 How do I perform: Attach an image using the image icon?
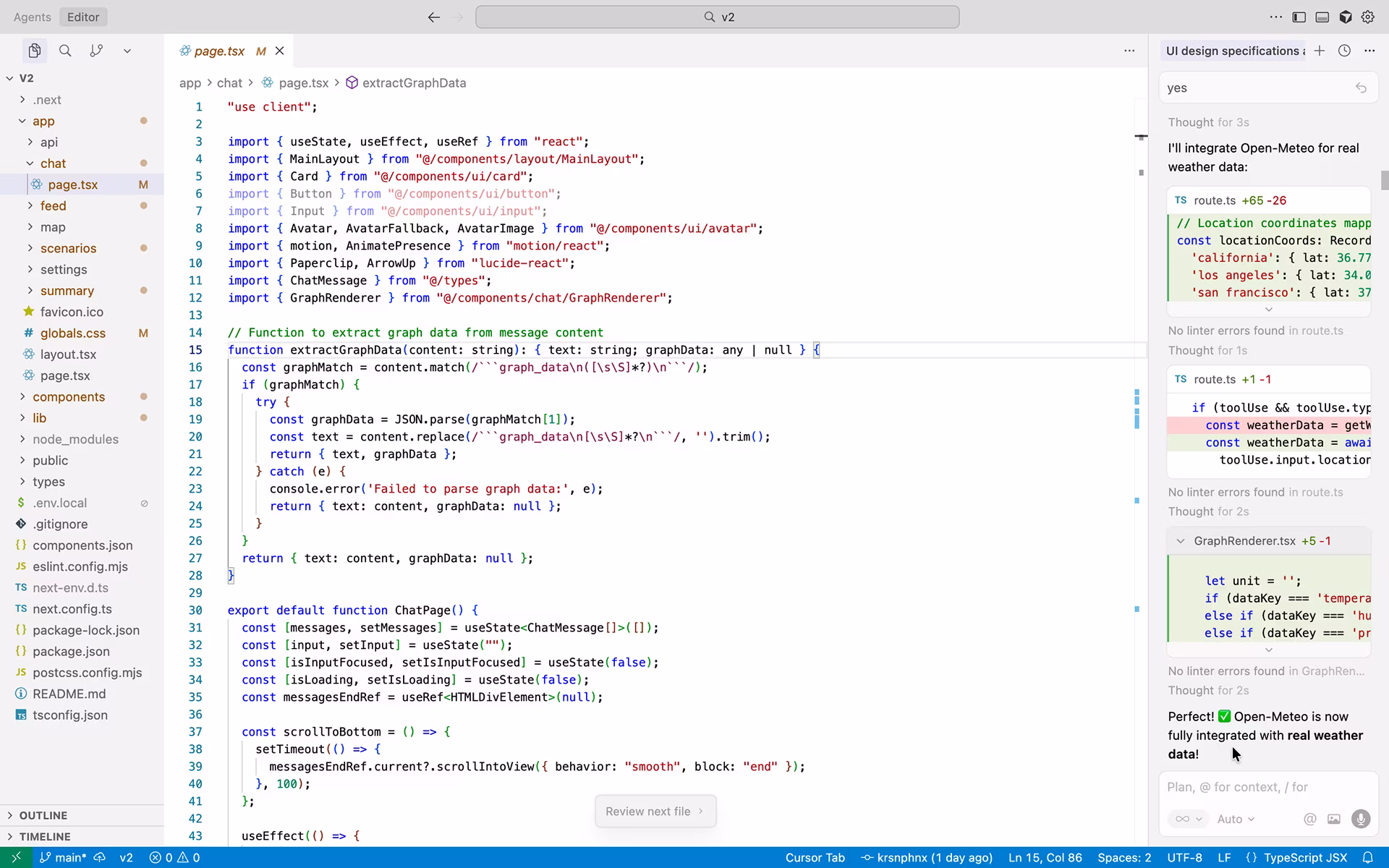point(1334,819)
